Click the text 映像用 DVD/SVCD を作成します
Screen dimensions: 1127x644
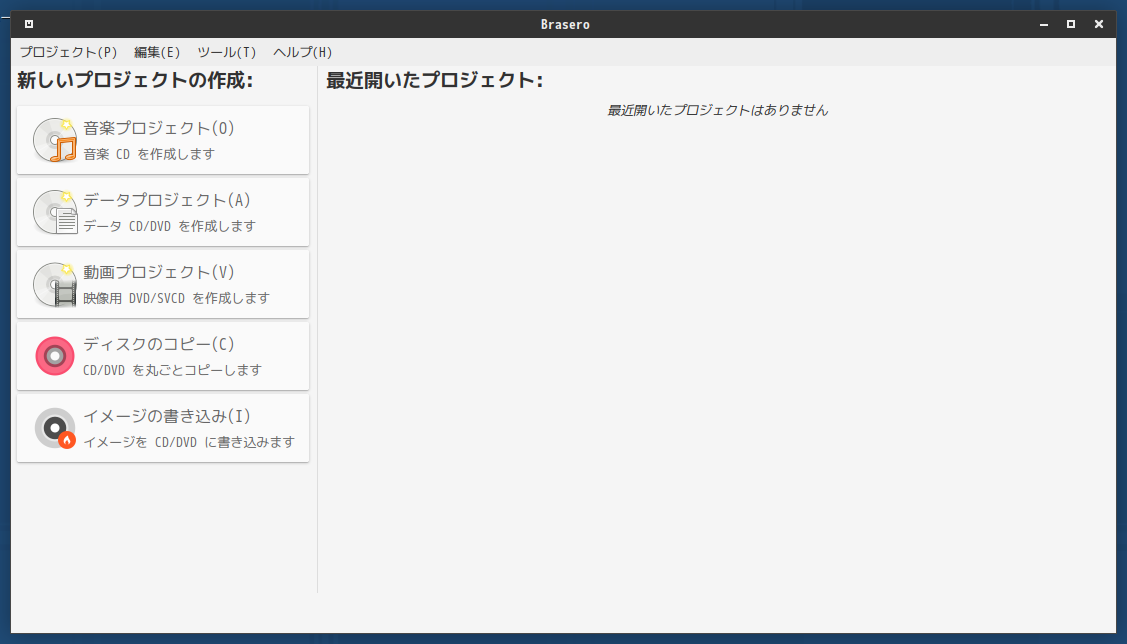[x=176, y=298]
